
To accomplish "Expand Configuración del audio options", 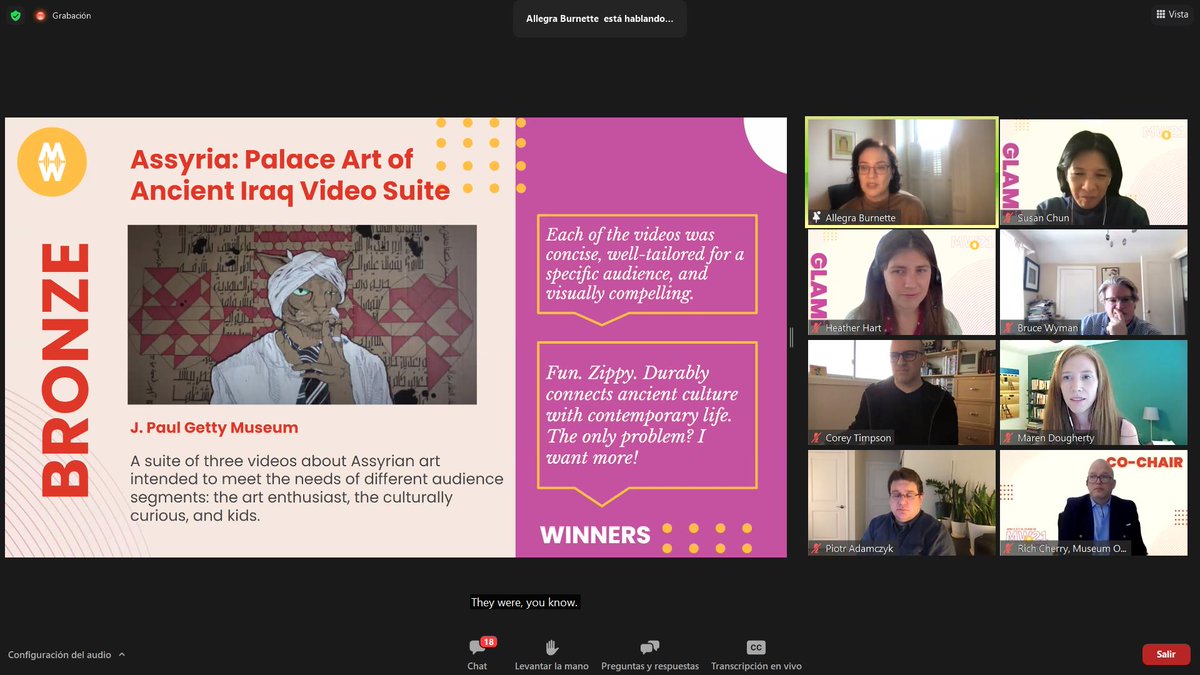I will [x=67, y=655].
